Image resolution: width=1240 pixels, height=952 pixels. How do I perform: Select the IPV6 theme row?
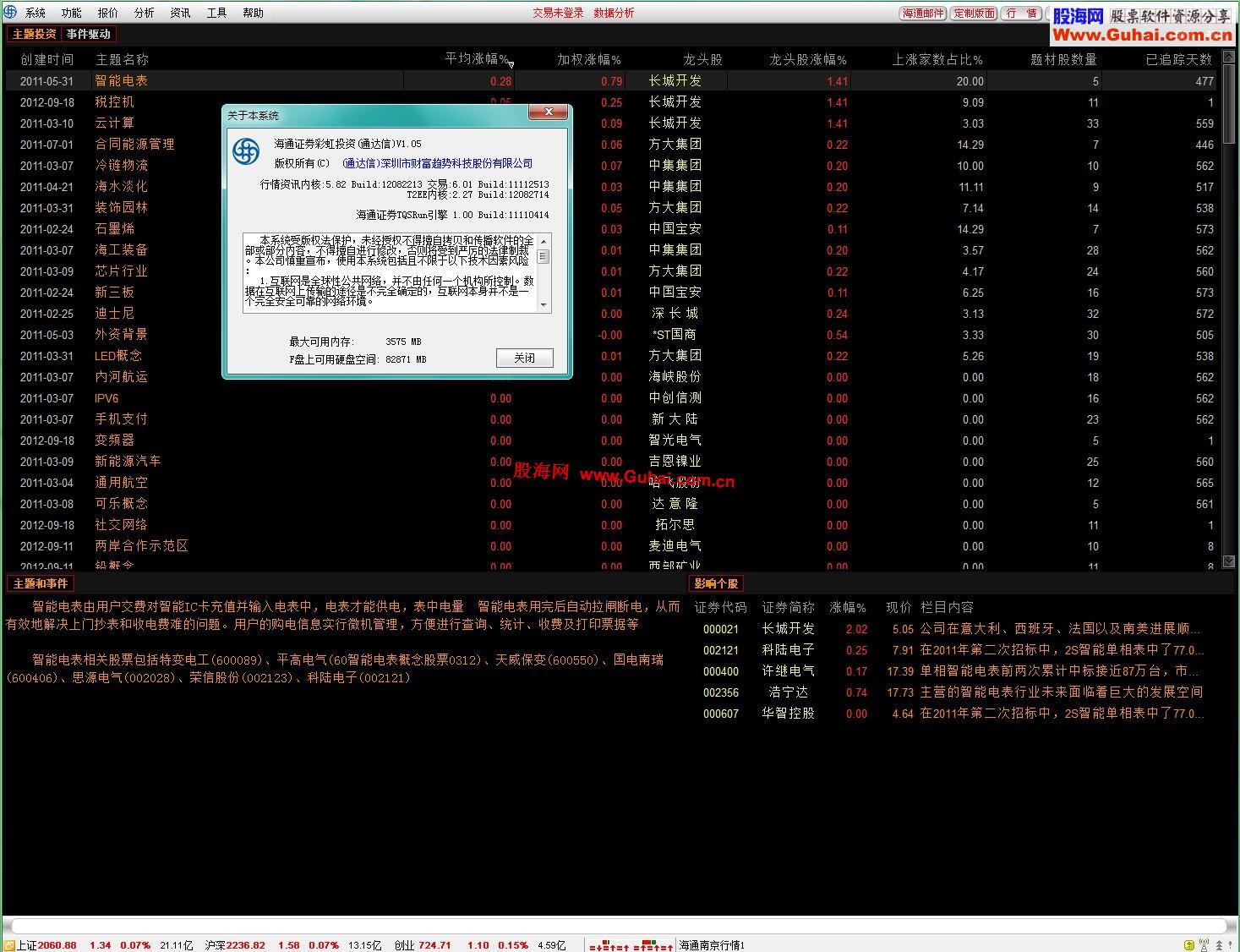(x=611, y=398)
